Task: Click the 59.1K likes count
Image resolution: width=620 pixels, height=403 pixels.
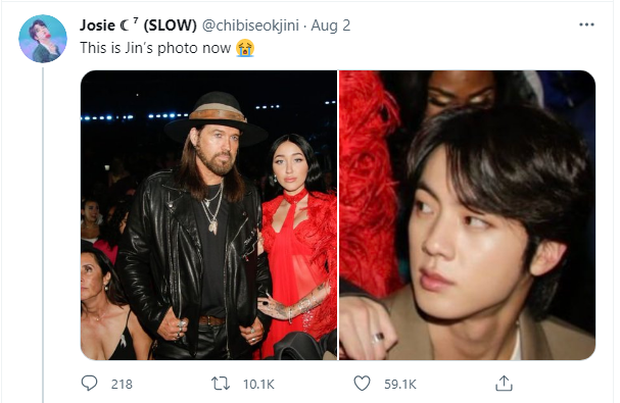Action: pos(400,384)
